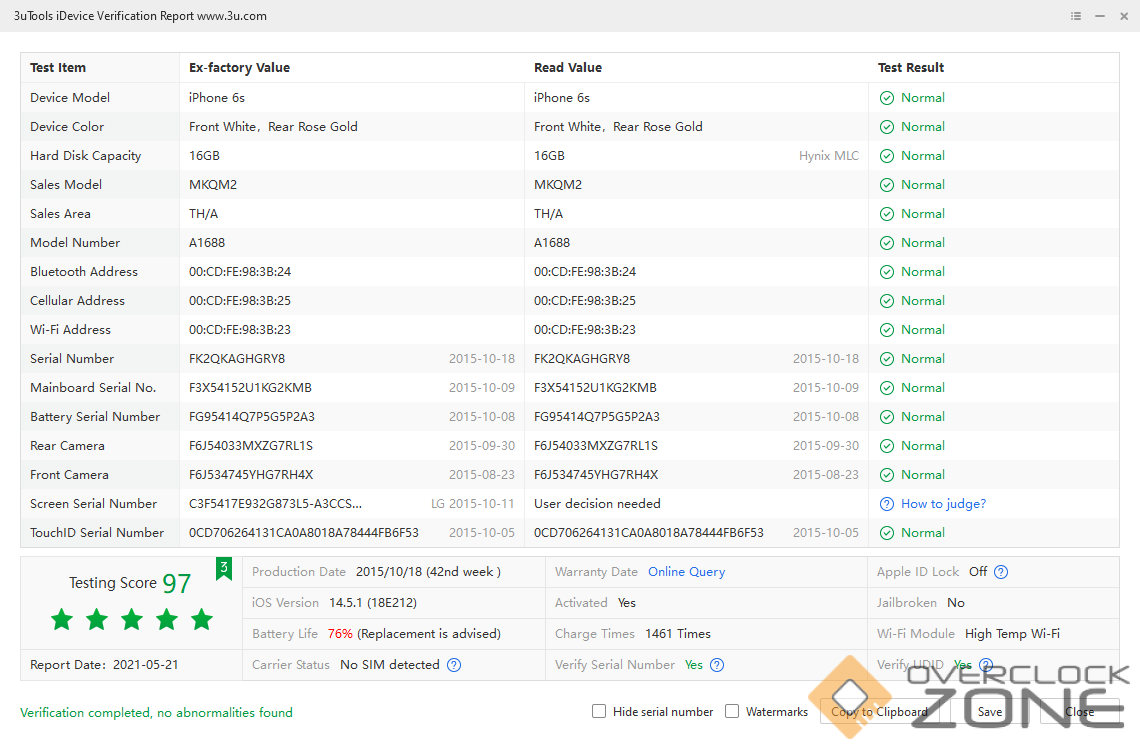Viewport: 1140px width, 749px height.
Task: Toggle the Watermarks checkbox
Action: [732, 712]
